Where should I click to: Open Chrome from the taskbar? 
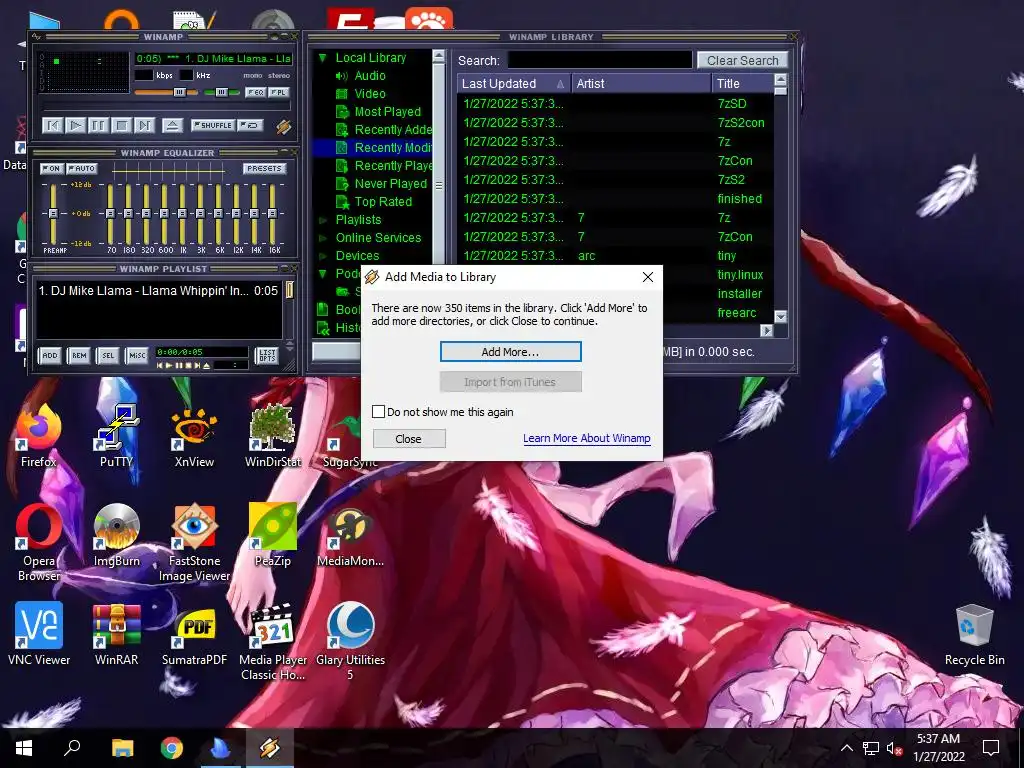point(172,748)
